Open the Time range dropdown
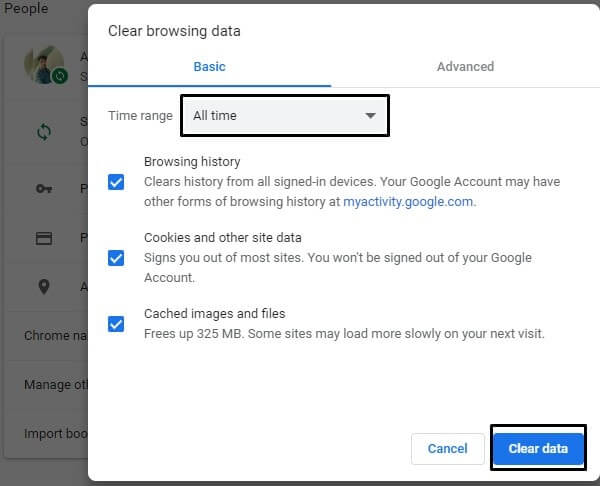Viewport: 600px width, 486px height. point(285,116)
